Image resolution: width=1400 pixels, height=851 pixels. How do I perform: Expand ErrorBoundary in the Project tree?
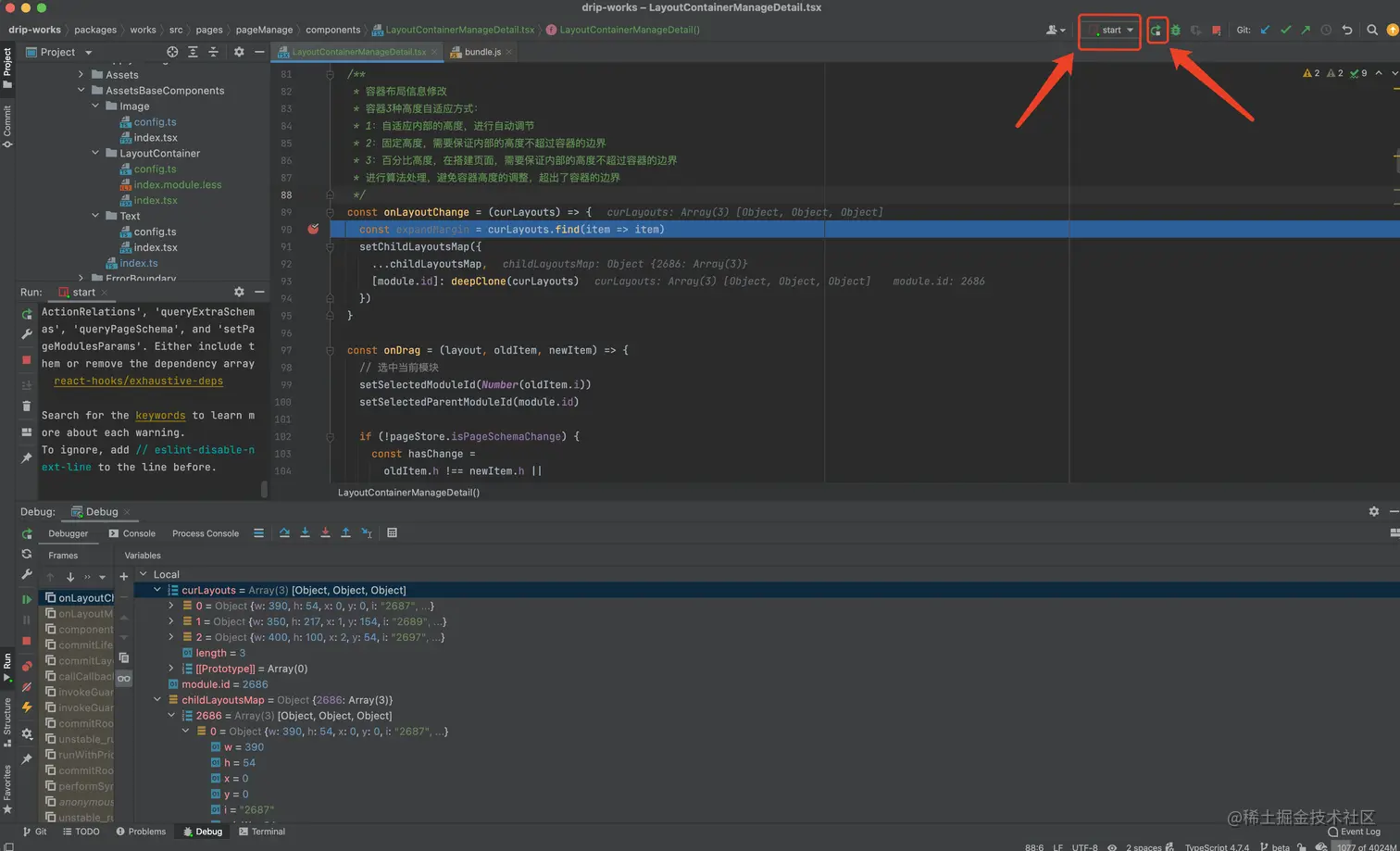(x=80, y=279)
